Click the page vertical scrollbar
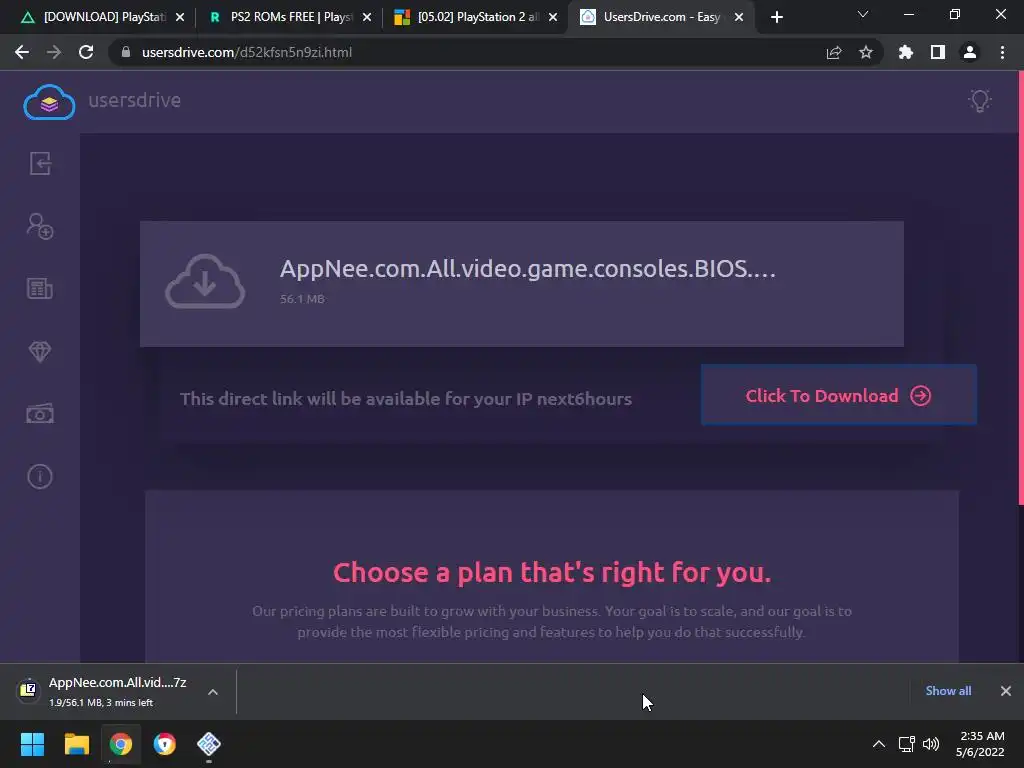This screenshot has height=768, width=1024. [x=1020, y=287]
